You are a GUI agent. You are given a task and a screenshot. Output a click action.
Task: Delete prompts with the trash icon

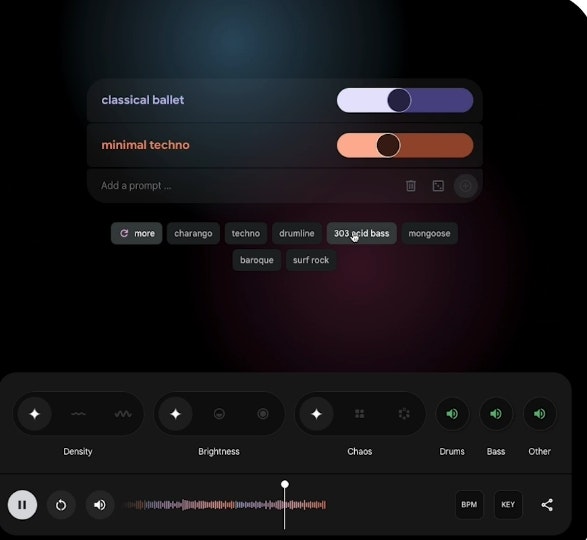pyautogui.click(x=411, y=186)
